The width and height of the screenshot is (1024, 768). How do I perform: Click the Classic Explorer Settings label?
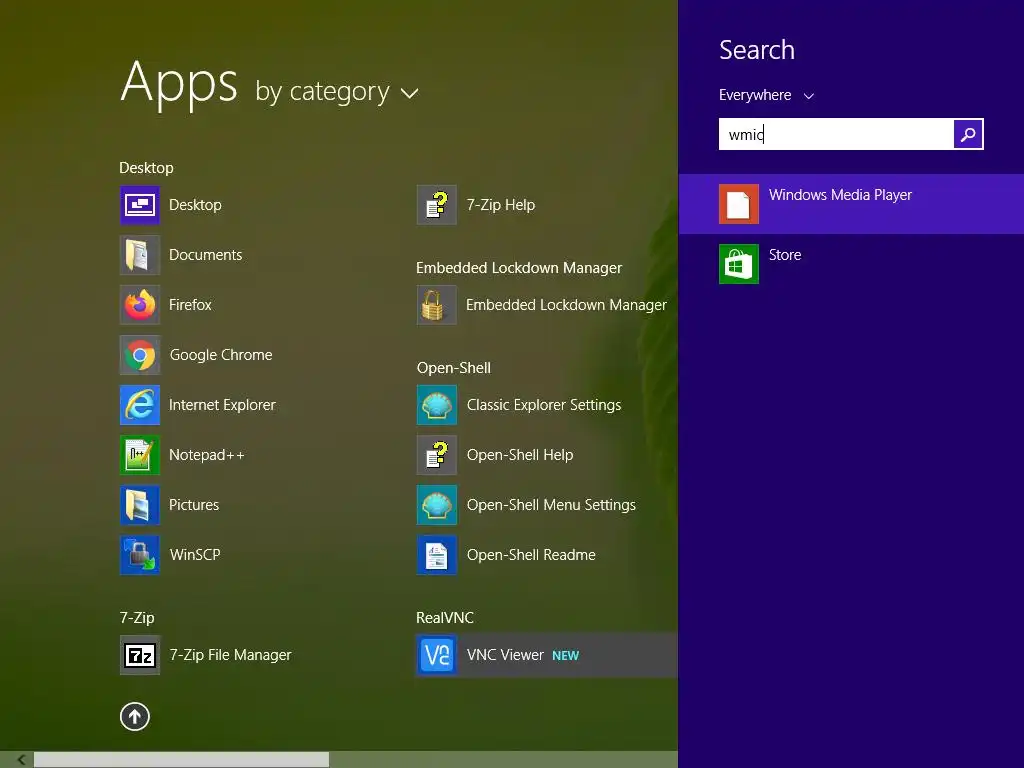coord(544,405)
